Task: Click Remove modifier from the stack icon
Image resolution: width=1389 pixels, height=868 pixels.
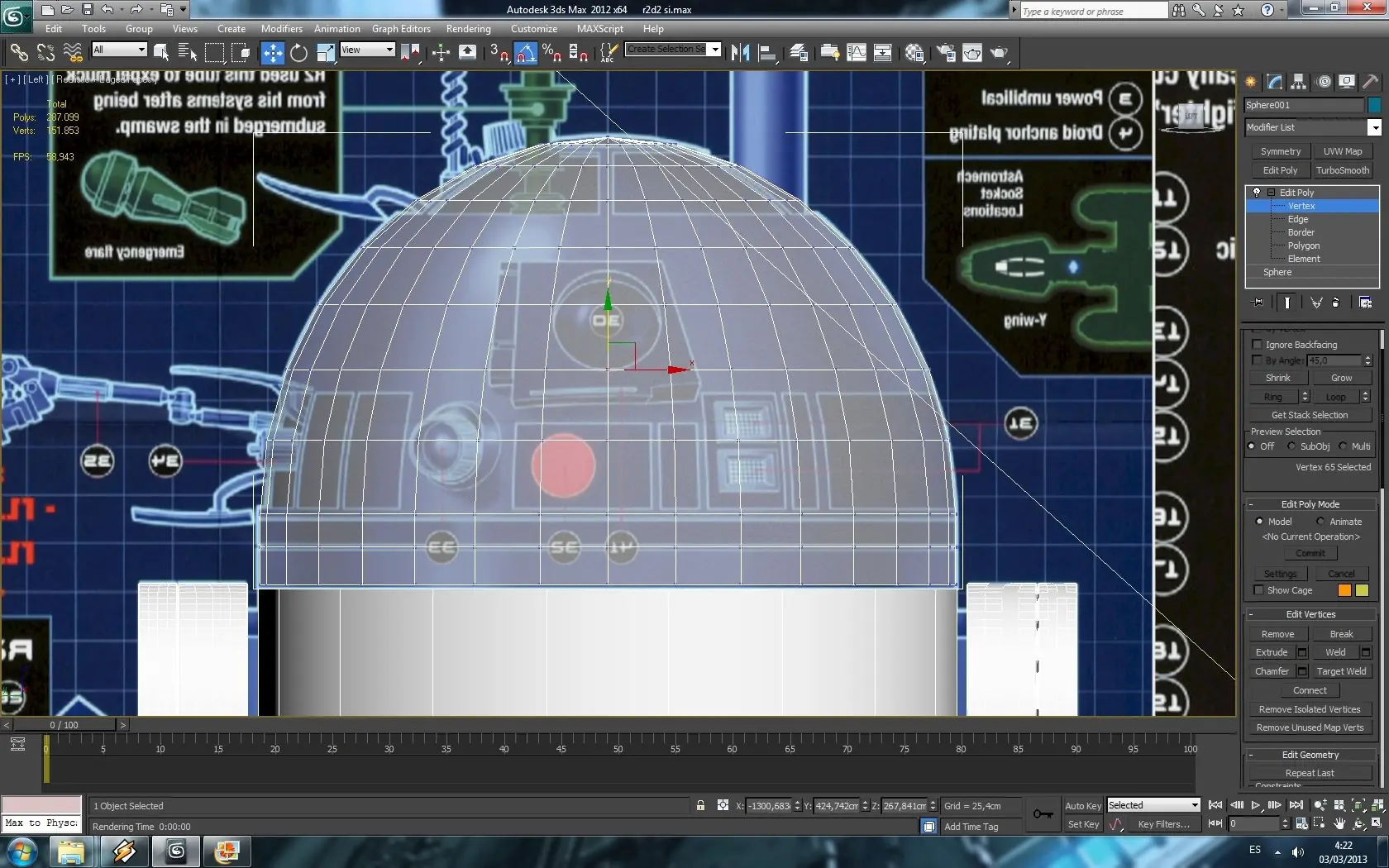Action: coord(1335,303)
